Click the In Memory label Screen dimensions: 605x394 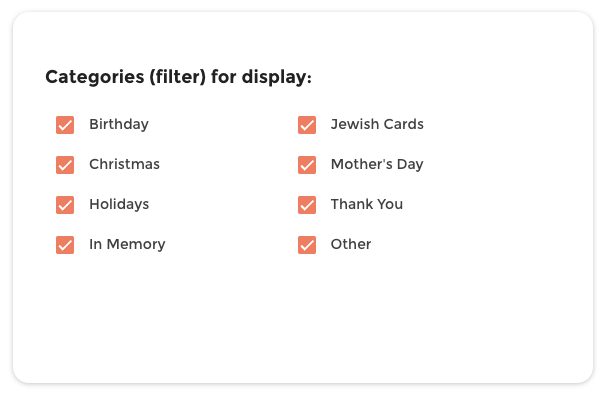pyautogui.click(x=127, y=244)
